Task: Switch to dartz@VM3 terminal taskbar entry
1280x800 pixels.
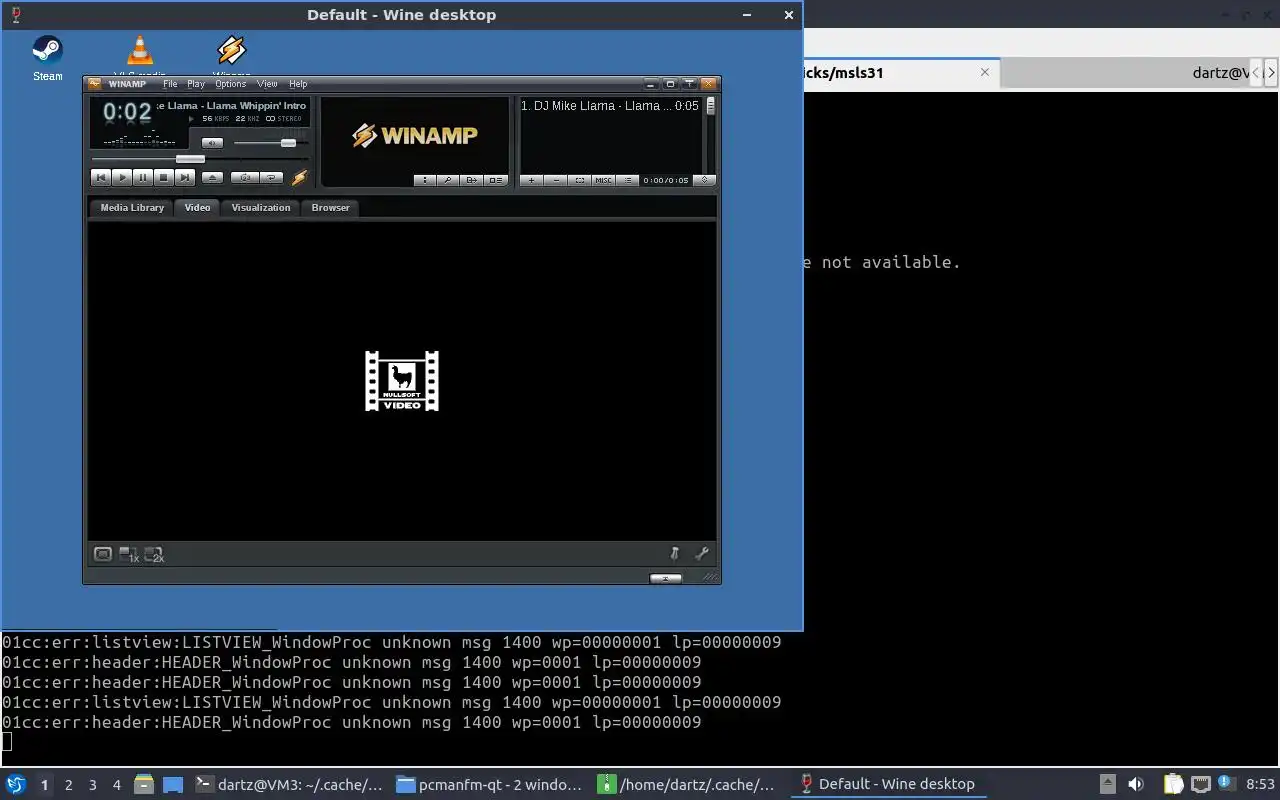Action: coord(288,784)
